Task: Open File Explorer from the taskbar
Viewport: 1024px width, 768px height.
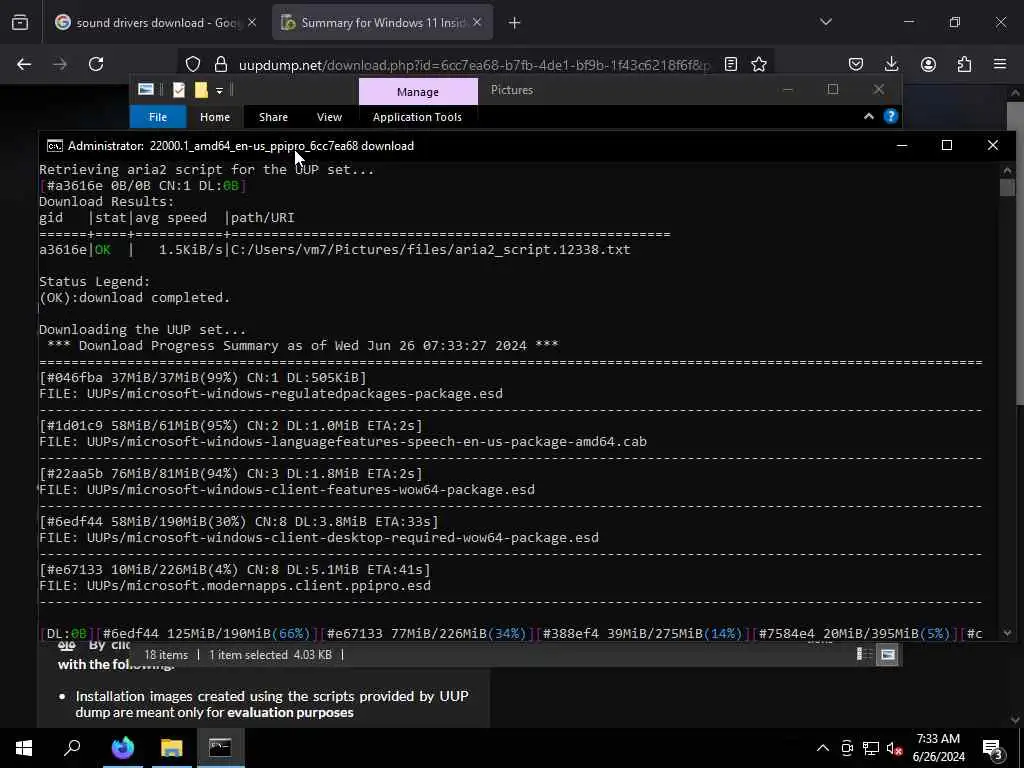Action: (172, 747)
